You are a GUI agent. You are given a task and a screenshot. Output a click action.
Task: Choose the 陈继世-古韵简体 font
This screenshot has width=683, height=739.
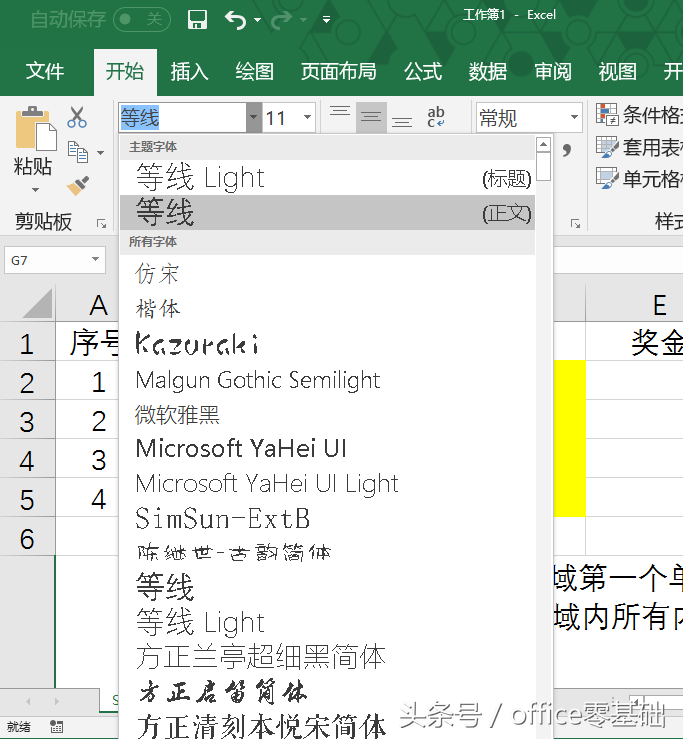click(x=328, y=553)
